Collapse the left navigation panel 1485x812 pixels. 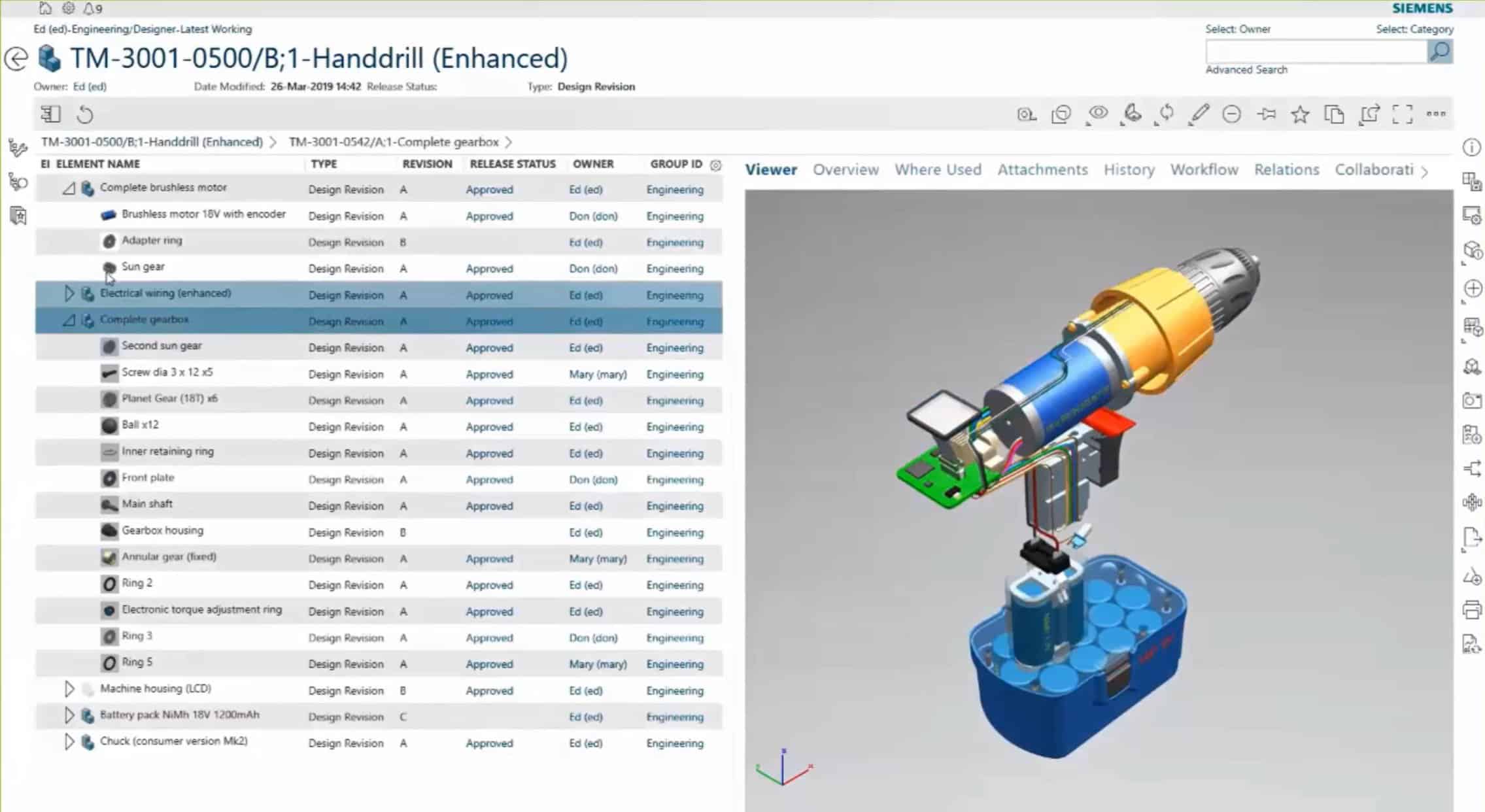(x=51, y=114)
